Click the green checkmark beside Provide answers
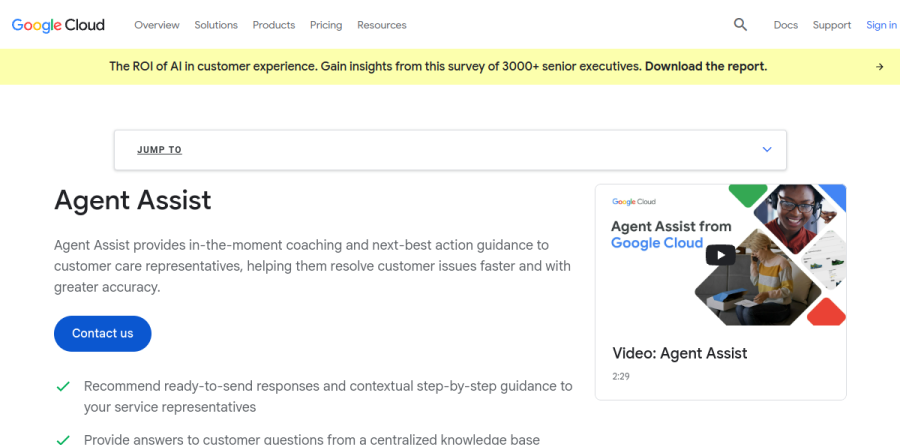The height and width of the screenshot is (445, 900). coord(63,440)
